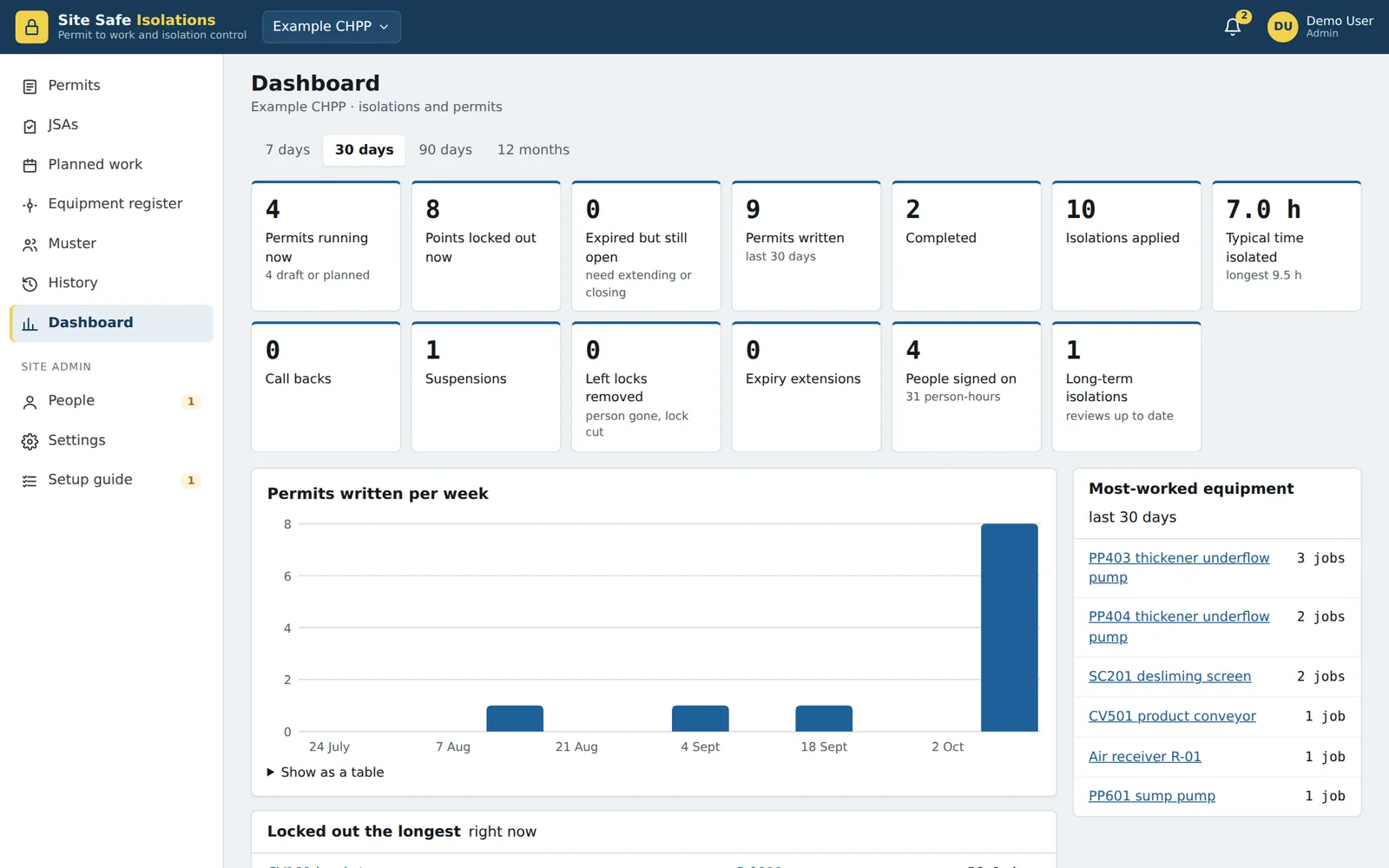Open Air receiver R-01 link

pyautogui.click(x=1145, y=757)
